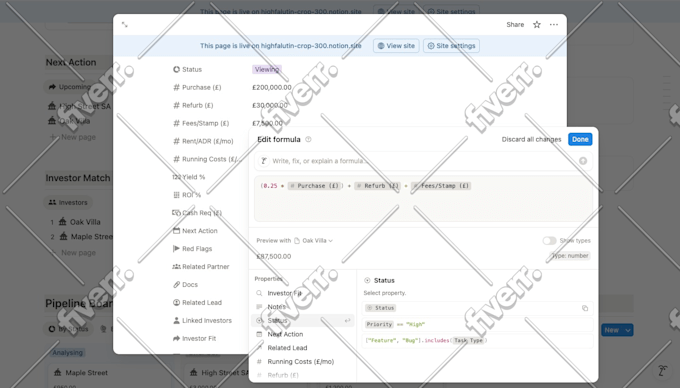Viewport: 680px width, 388px height.
Task: Click the Docs property label
Action: (185, 285)
